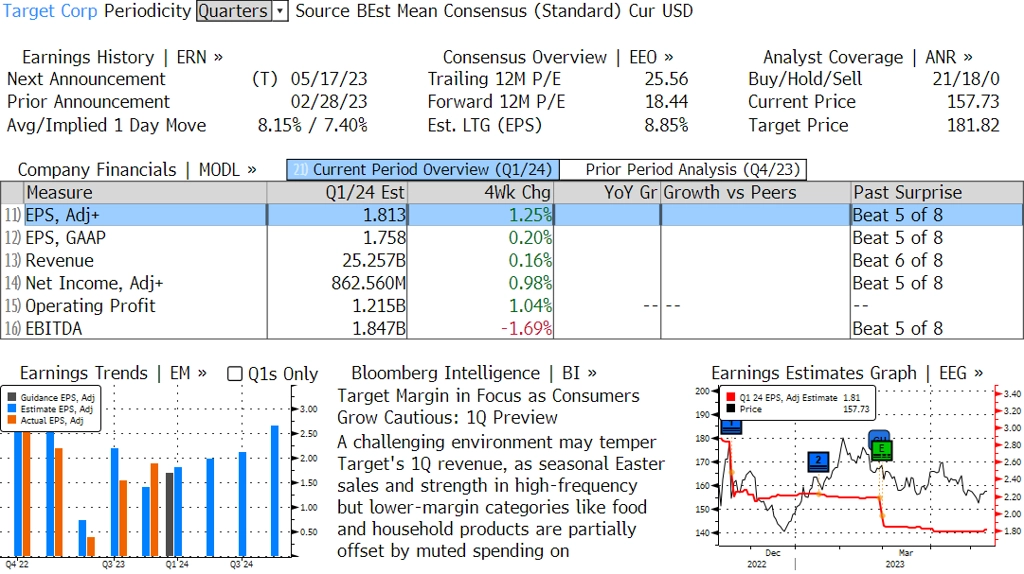Viewport: 1024px width, 574px height.
Task: Open Earnings History ERN link
Action: pos(122,57)
